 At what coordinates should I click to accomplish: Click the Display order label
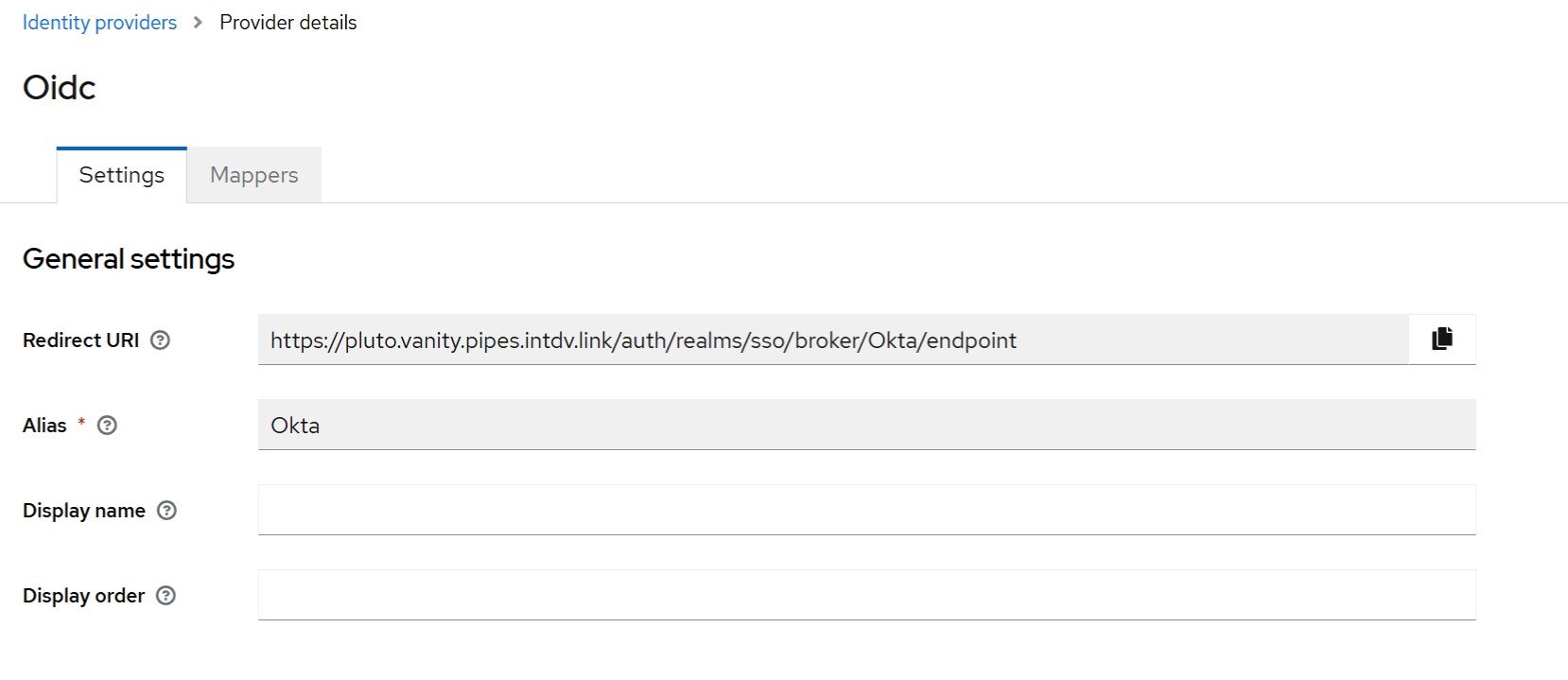coord(83,596)
